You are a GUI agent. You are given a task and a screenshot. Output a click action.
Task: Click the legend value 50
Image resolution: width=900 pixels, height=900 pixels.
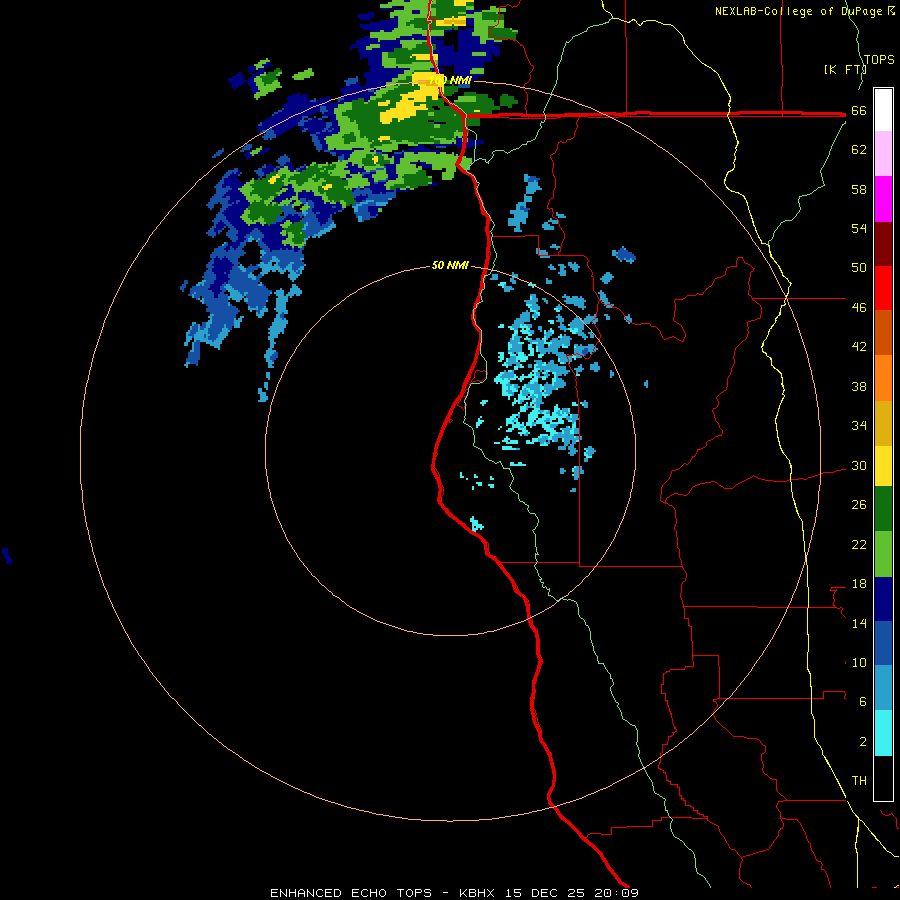[859, 268]
